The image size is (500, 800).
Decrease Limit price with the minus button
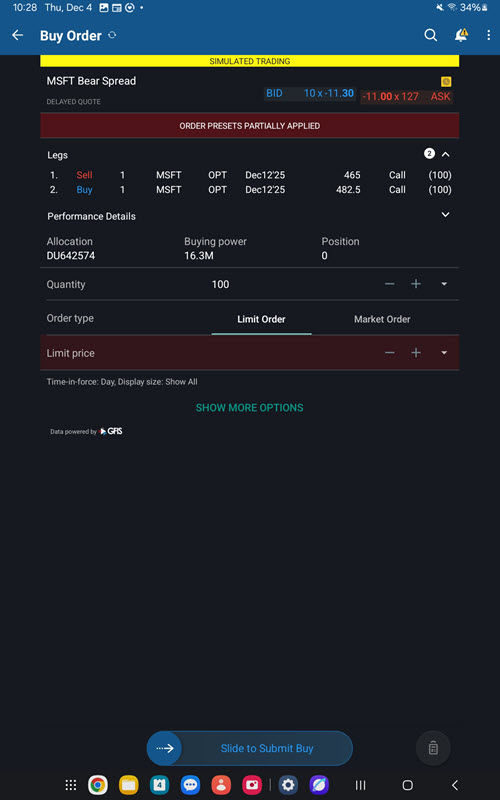pos(390,353)
